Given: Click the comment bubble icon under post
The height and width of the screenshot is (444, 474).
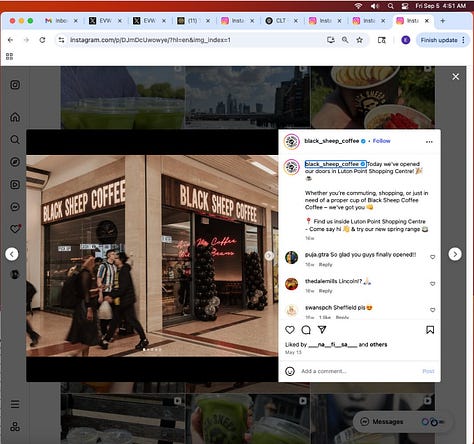Looking at the screenshot, I should click(306, 330).
